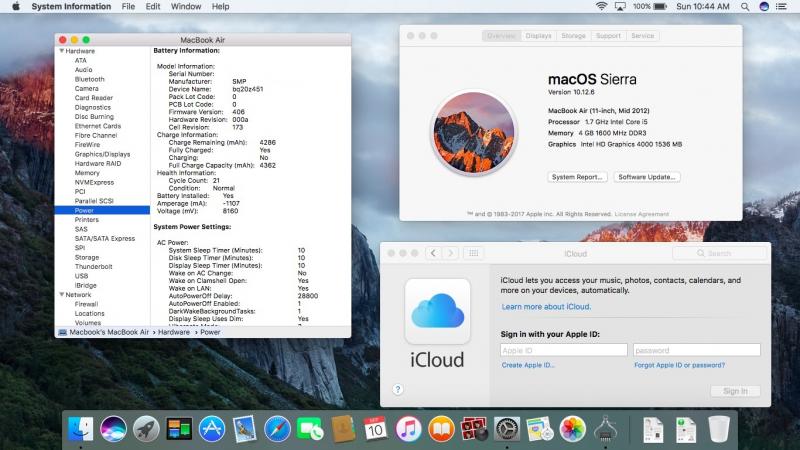Screen dimensions: 800x450
Task: Click Forgot Apple ID or password
Action: pos(679,365)
